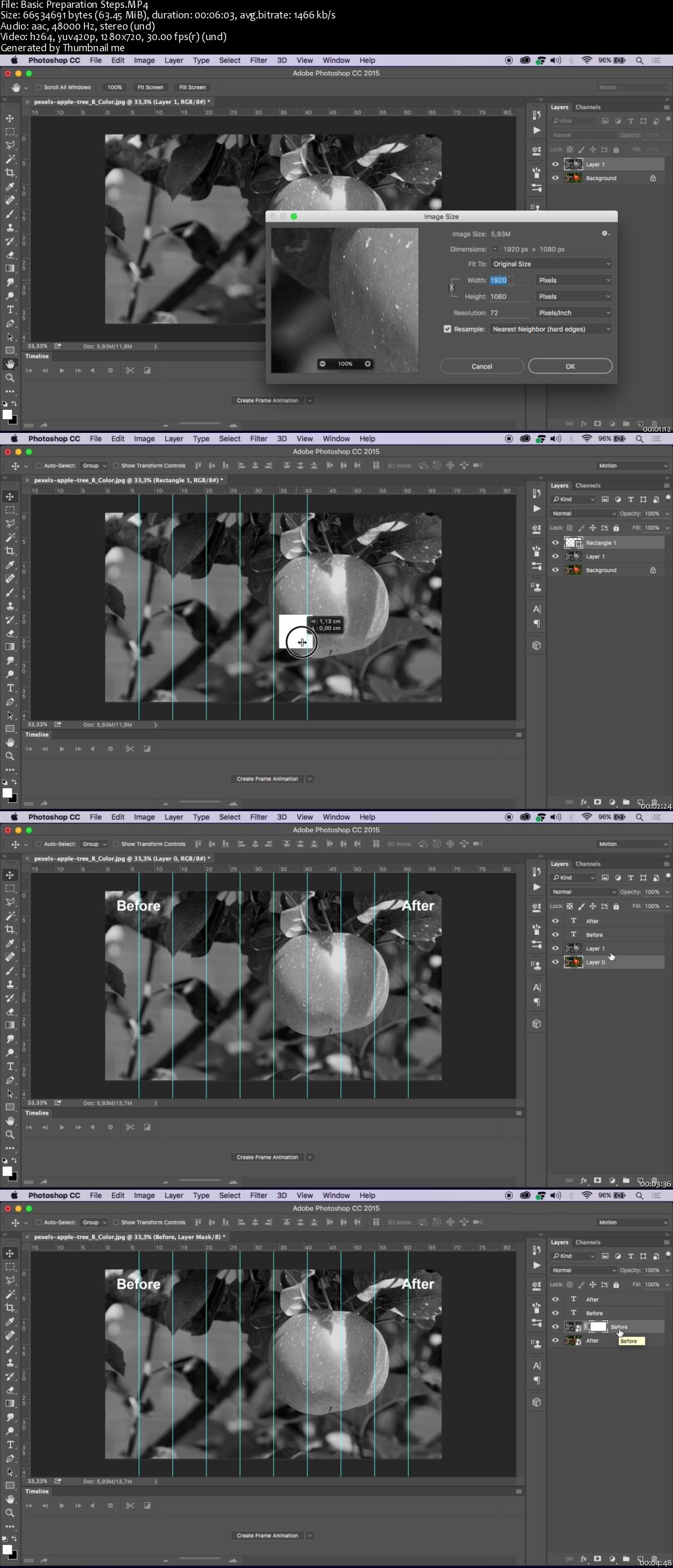This screenshot has height=1568, width=673.
Task: Switch to Channels tab in 00:02:24 frame
Action: (x=588, y=485)
